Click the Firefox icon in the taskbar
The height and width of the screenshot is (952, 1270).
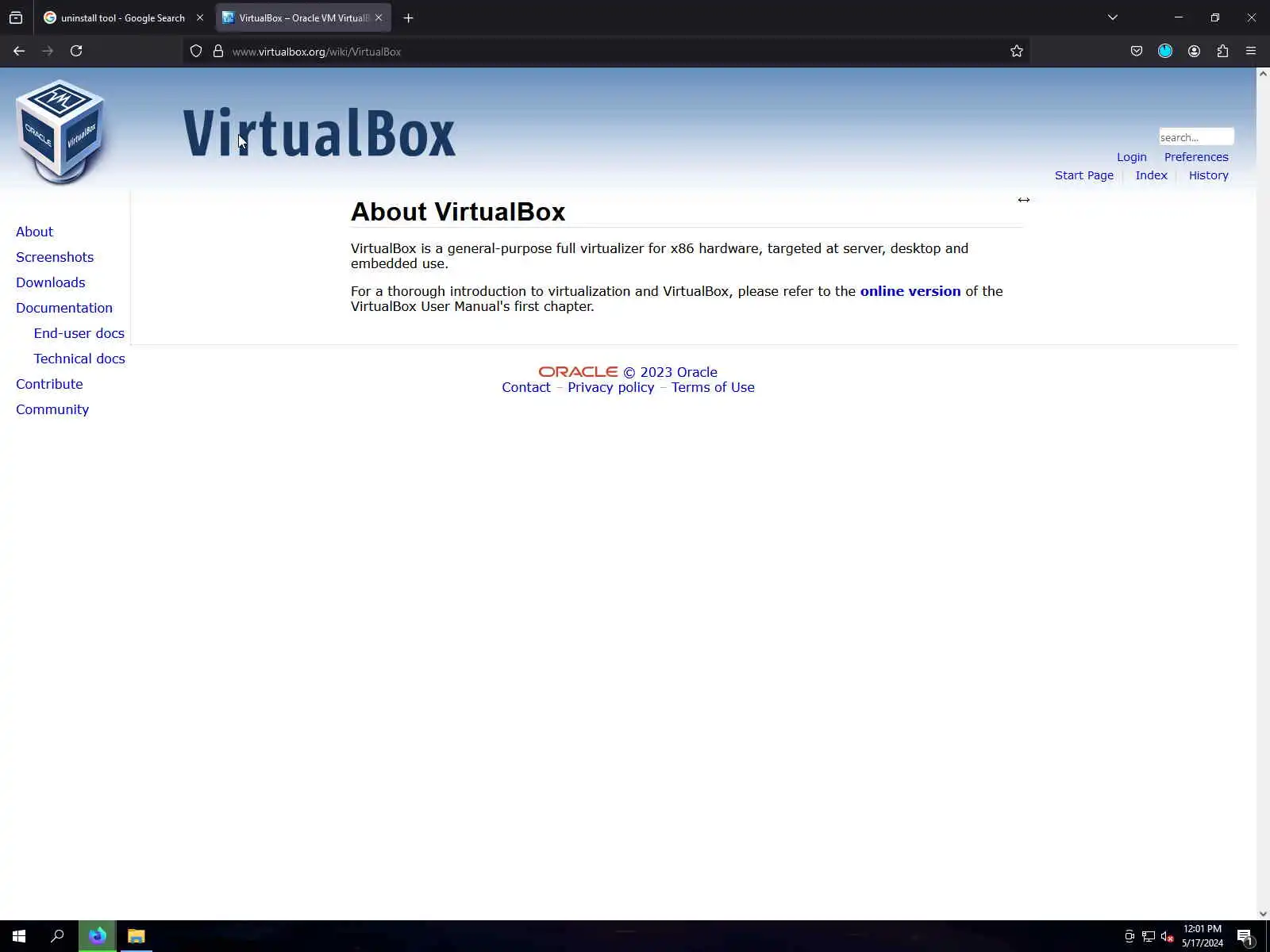click(97, 936)
